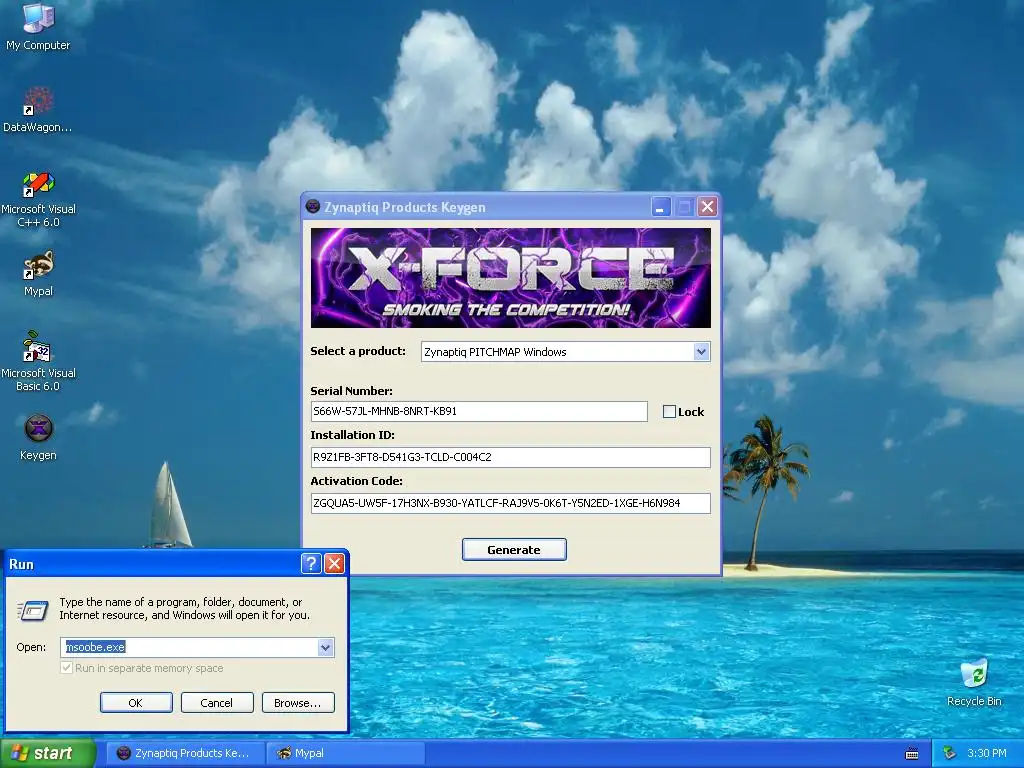Select the DataWagon desktop shortcut
The width and height of the screenshot is (1024, 768).
point(38,110)
